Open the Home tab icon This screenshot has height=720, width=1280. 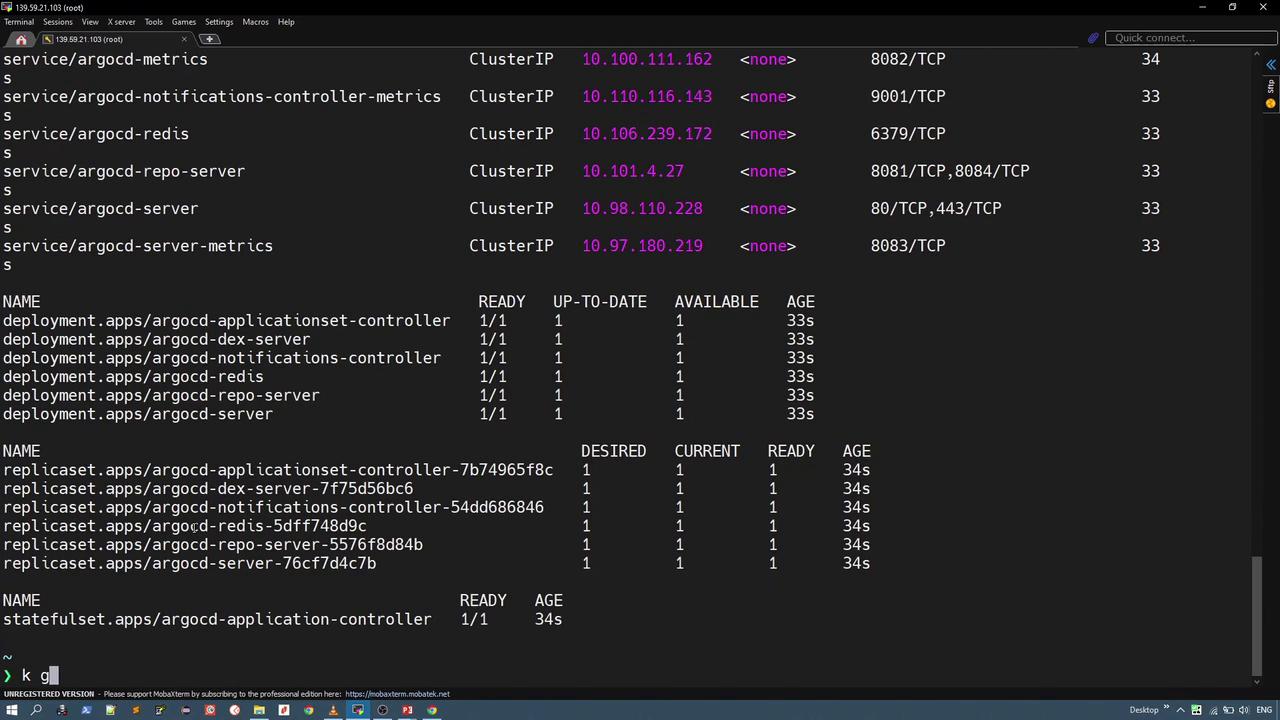click(21, 39)
